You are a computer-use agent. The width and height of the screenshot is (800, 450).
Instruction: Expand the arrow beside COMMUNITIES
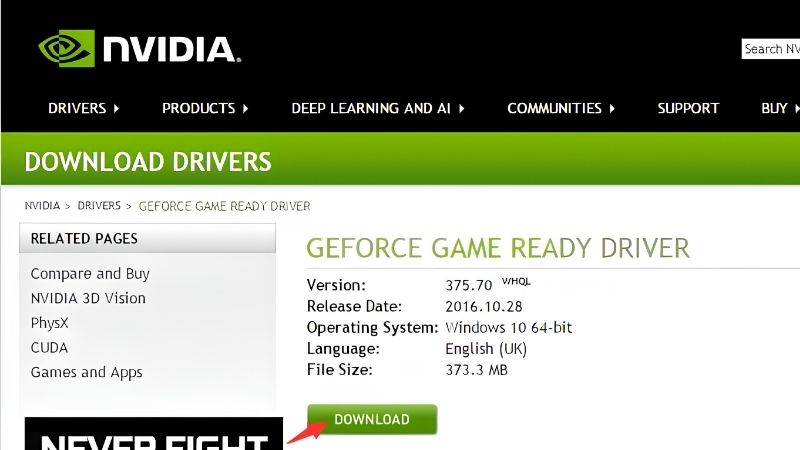pos(612,109)
